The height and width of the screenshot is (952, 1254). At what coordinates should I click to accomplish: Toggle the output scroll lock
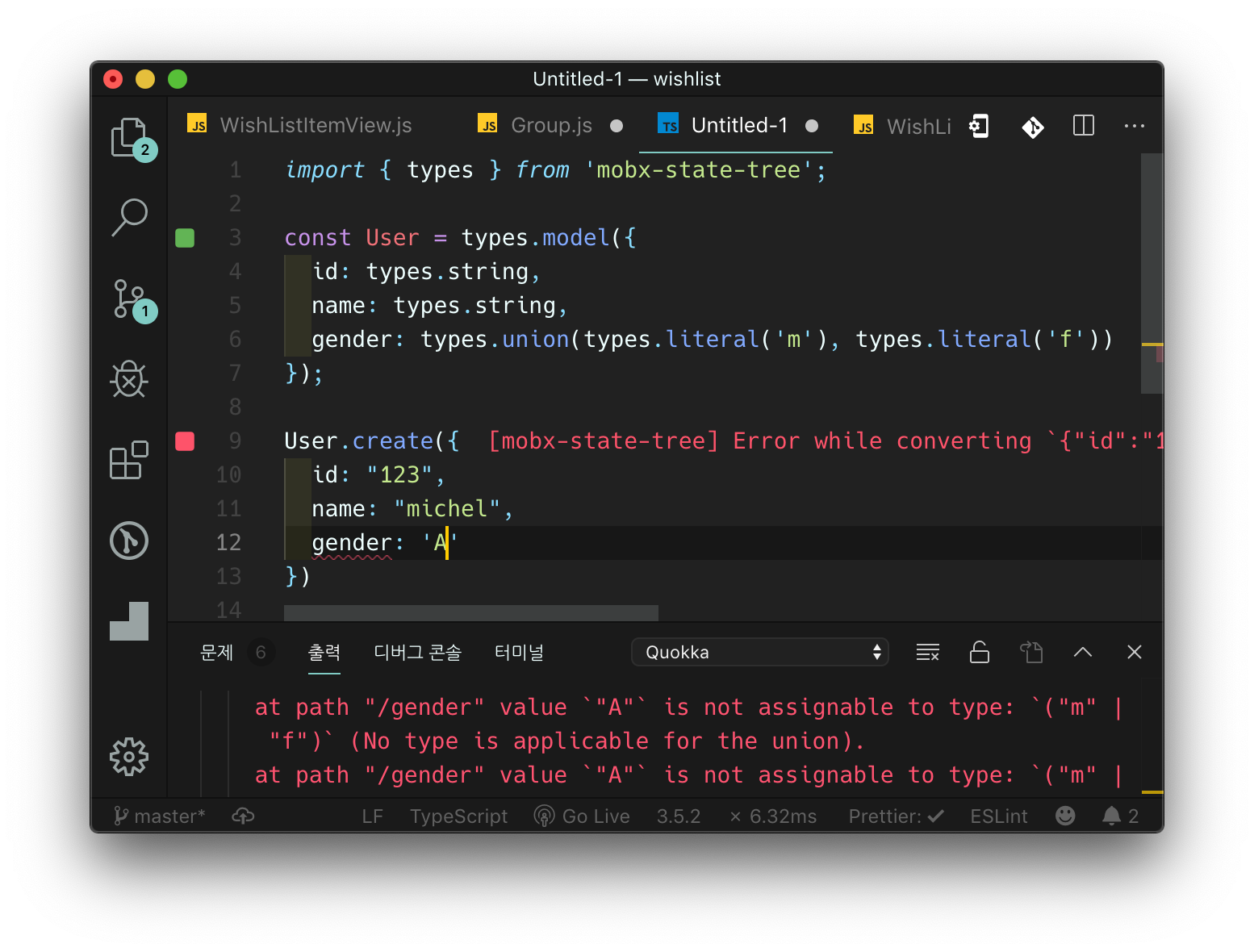(x=979, y=652)
